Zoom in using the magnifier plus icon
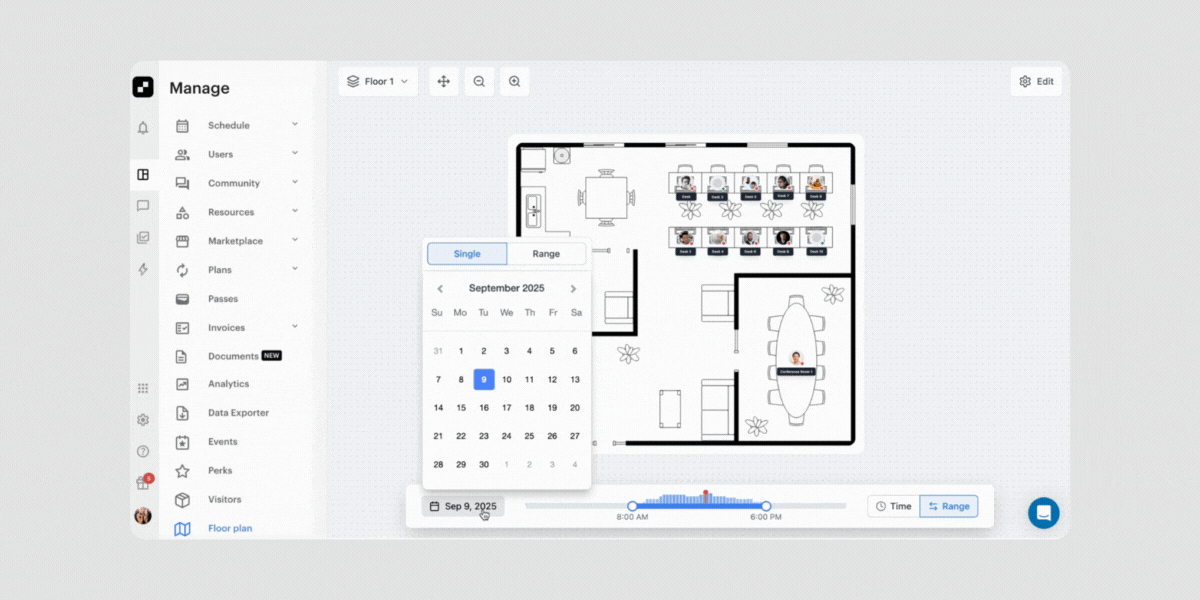The image size is (1200, 600). click(515, 81)
